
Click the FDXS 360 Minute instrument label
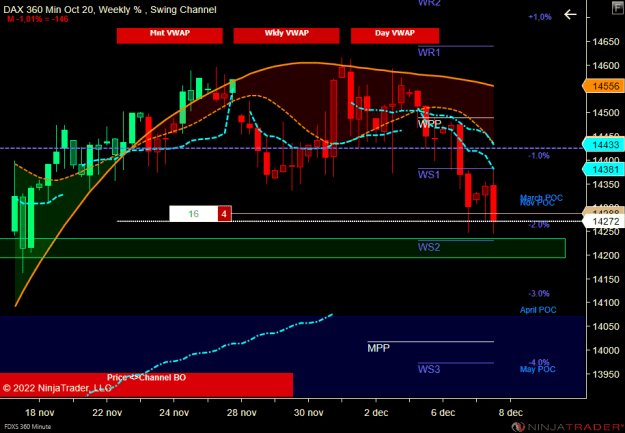click(x=28, y=427)
